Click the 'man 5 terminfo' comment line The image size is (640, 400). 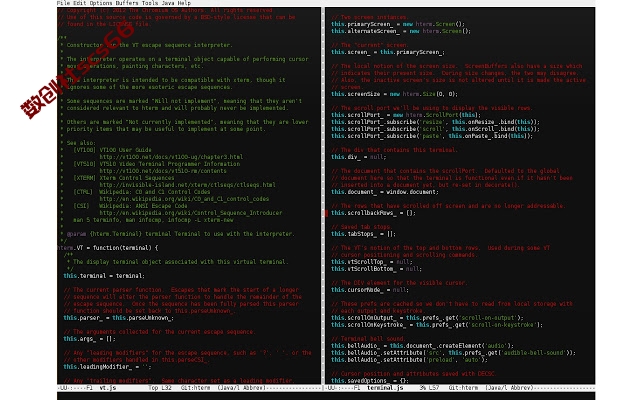point(153,220)
